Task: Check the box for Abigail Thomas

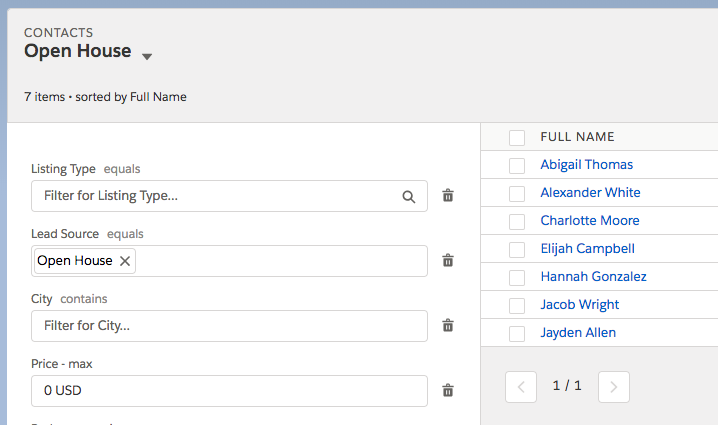Action: click(x=517, y=165)
